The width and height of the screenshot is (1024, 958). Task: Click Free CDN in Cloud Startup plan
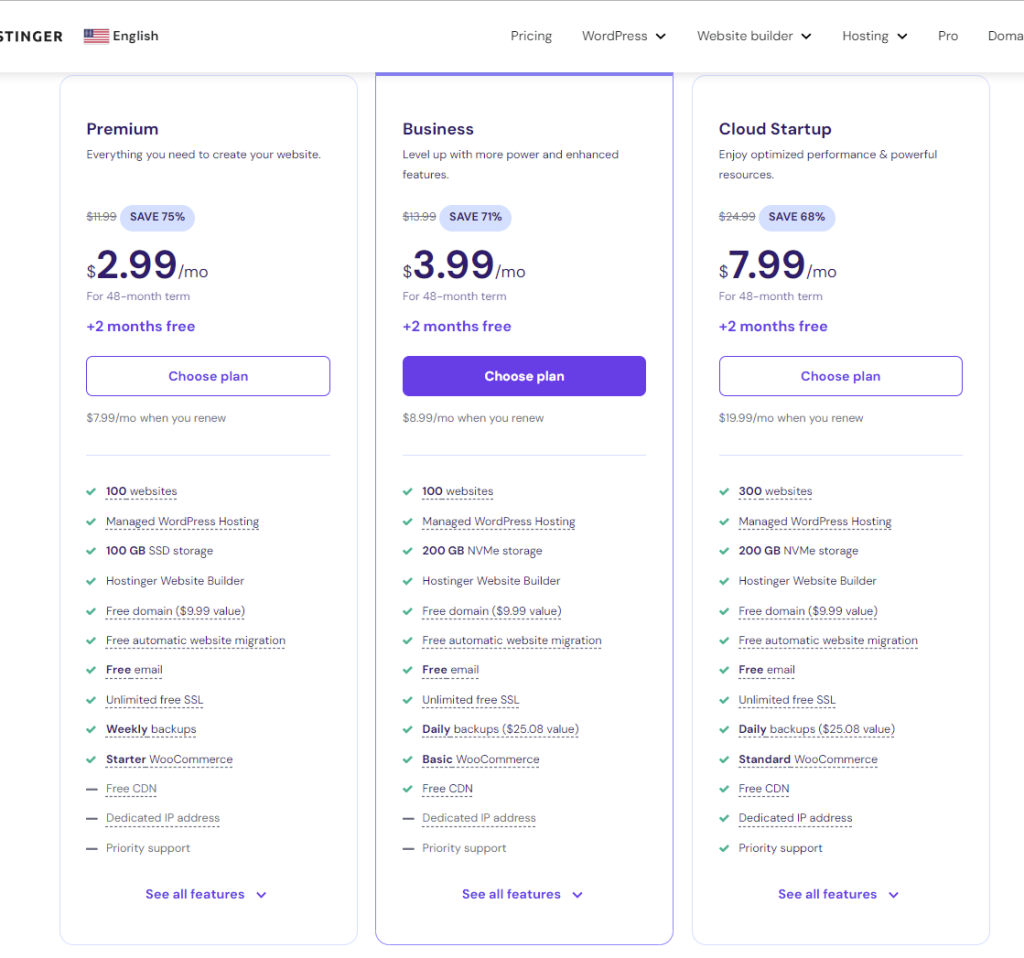763,788
